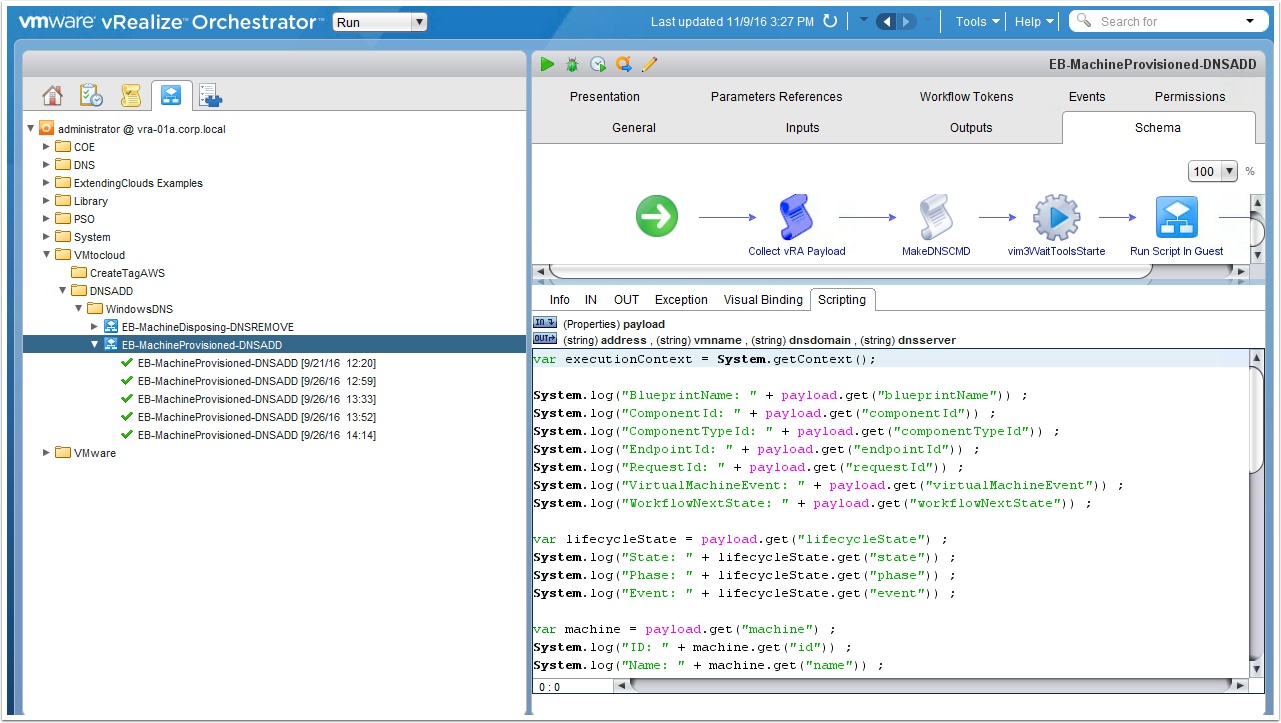Collapse the VMtocloud folder
Screen dimensions: 1281x723
[46, 255]
